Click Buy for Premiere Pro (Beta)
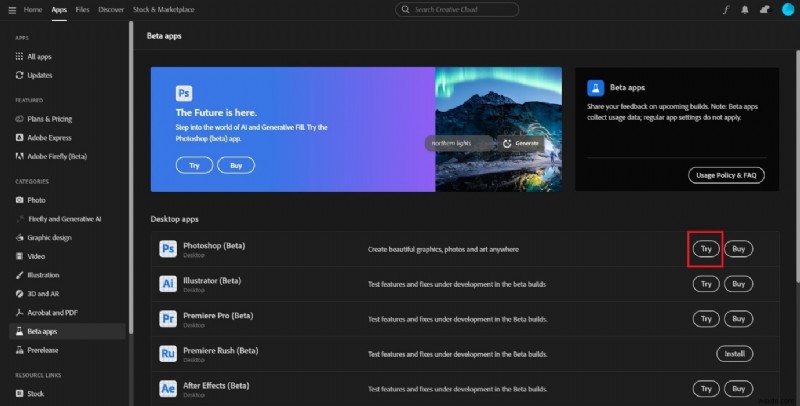The width and height of the screenshot is (800, 406). (738, 319)
